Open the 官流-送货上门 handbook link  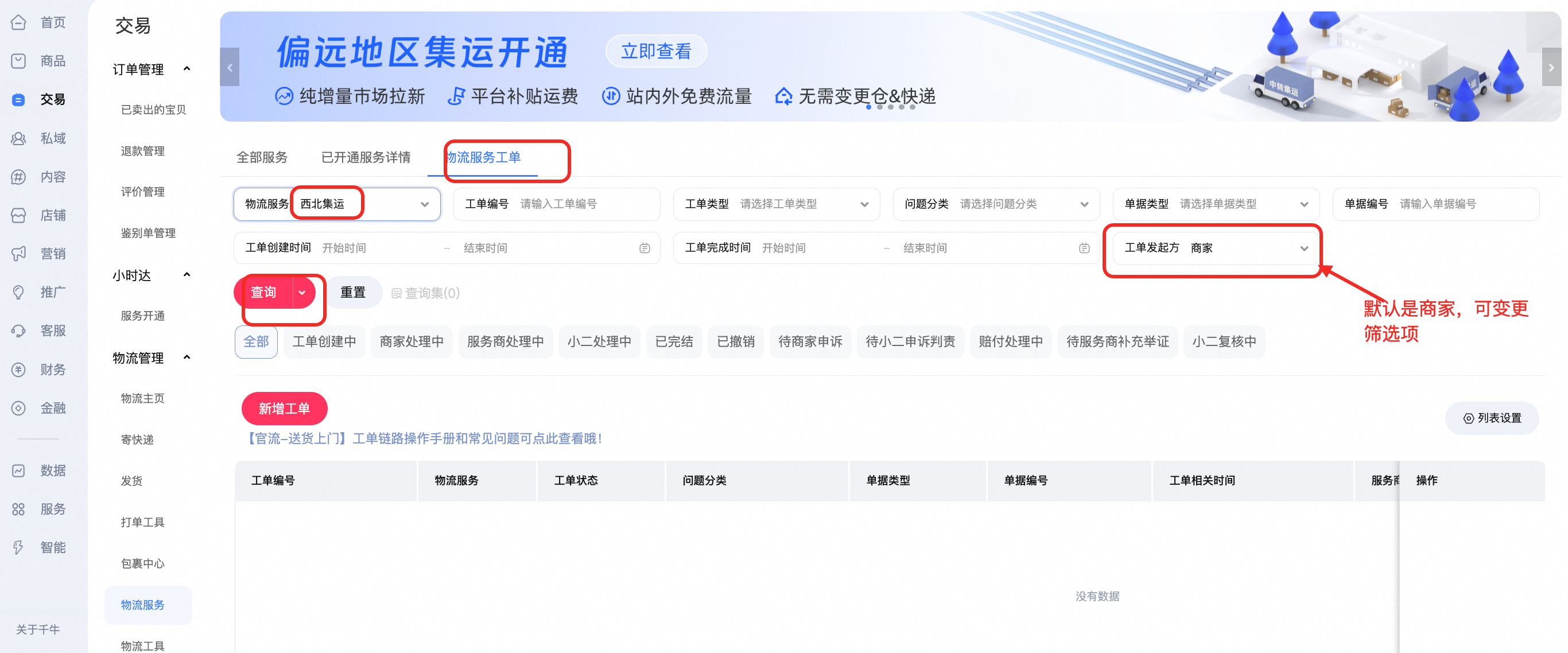(x=424, y=439)
